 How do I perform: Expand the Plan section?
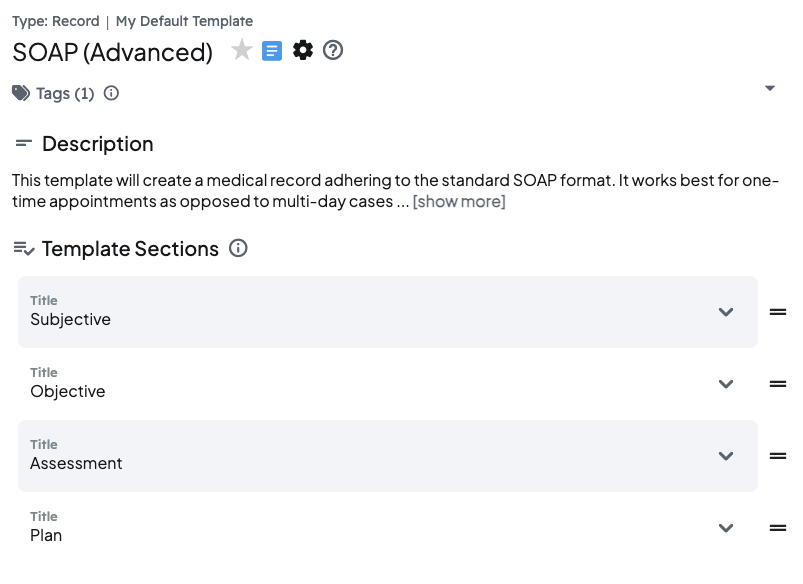[x=727, y=528]
